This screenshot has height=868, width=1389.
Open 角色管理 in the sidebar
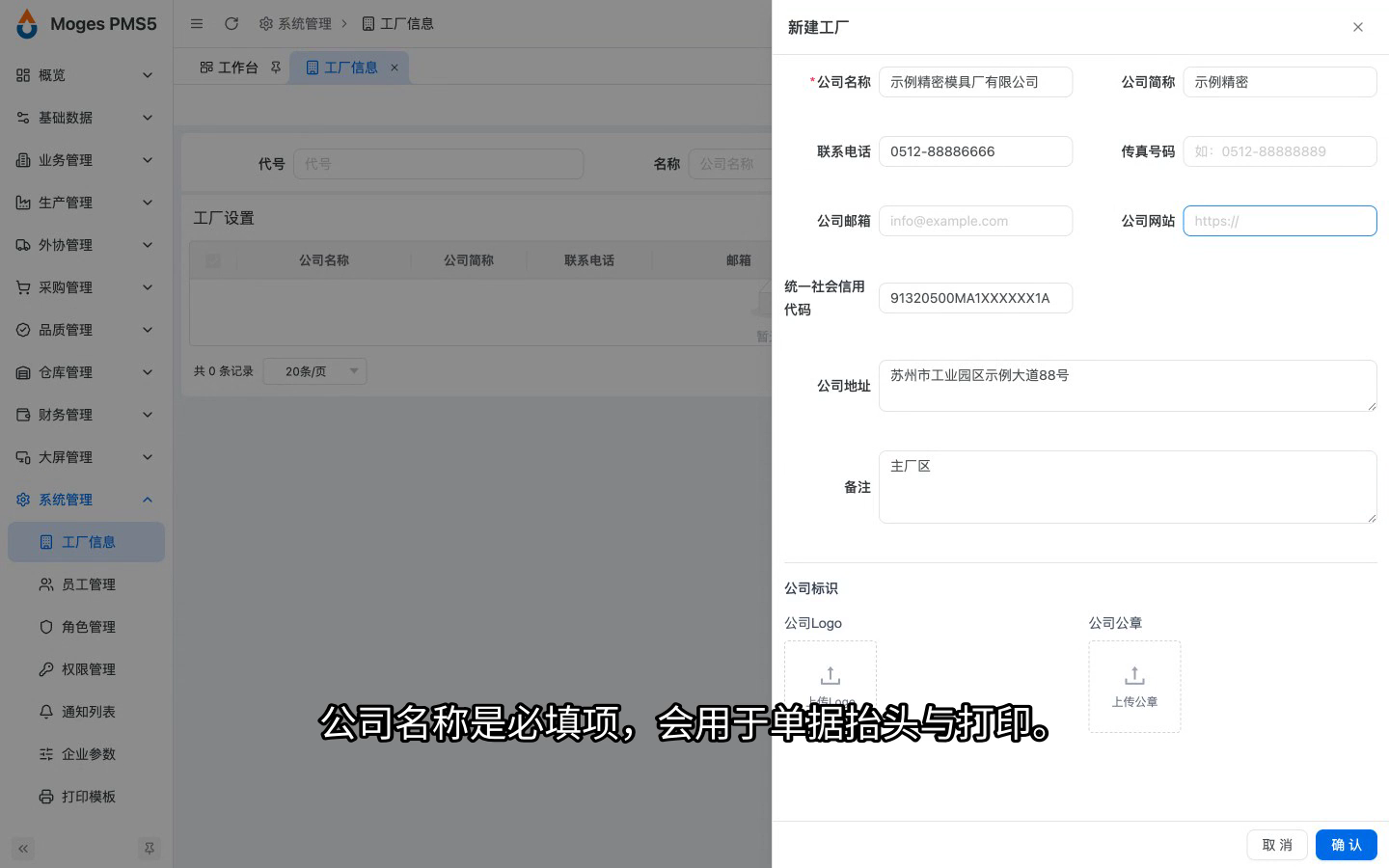[x=87, y=627]
